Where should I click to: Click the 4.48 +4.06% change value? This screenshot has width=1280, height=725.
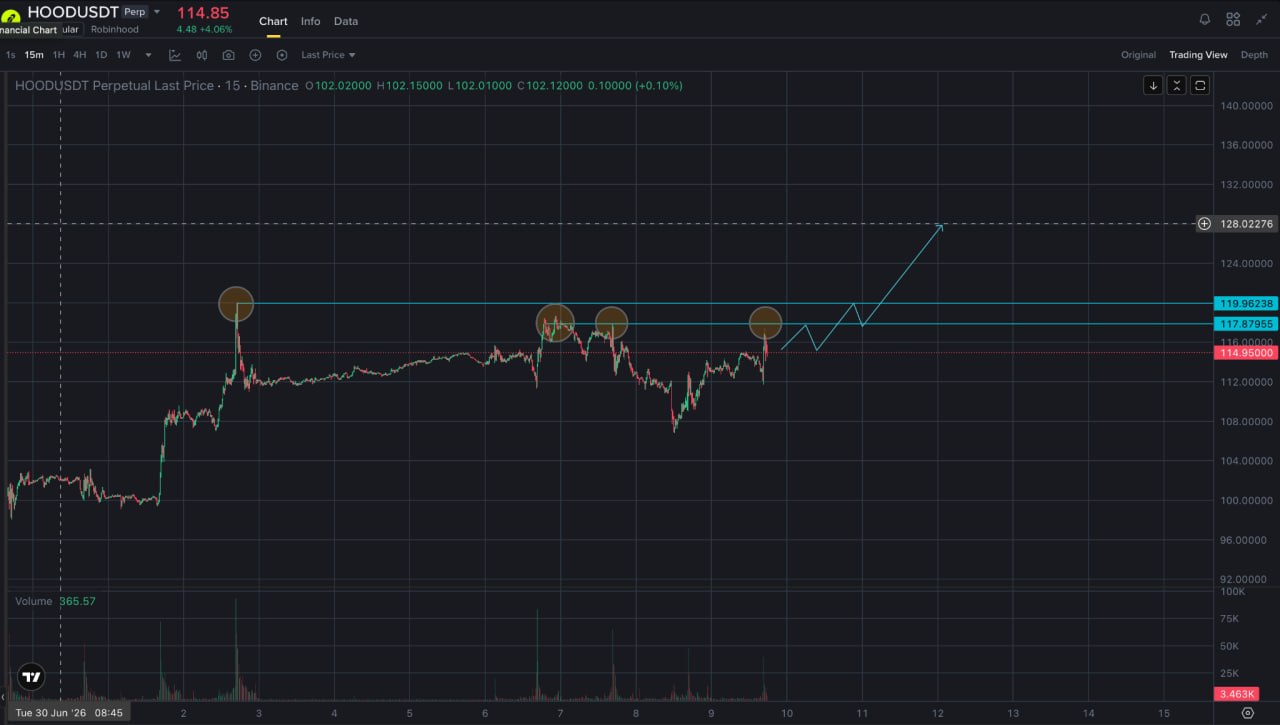tap(205, 30)
